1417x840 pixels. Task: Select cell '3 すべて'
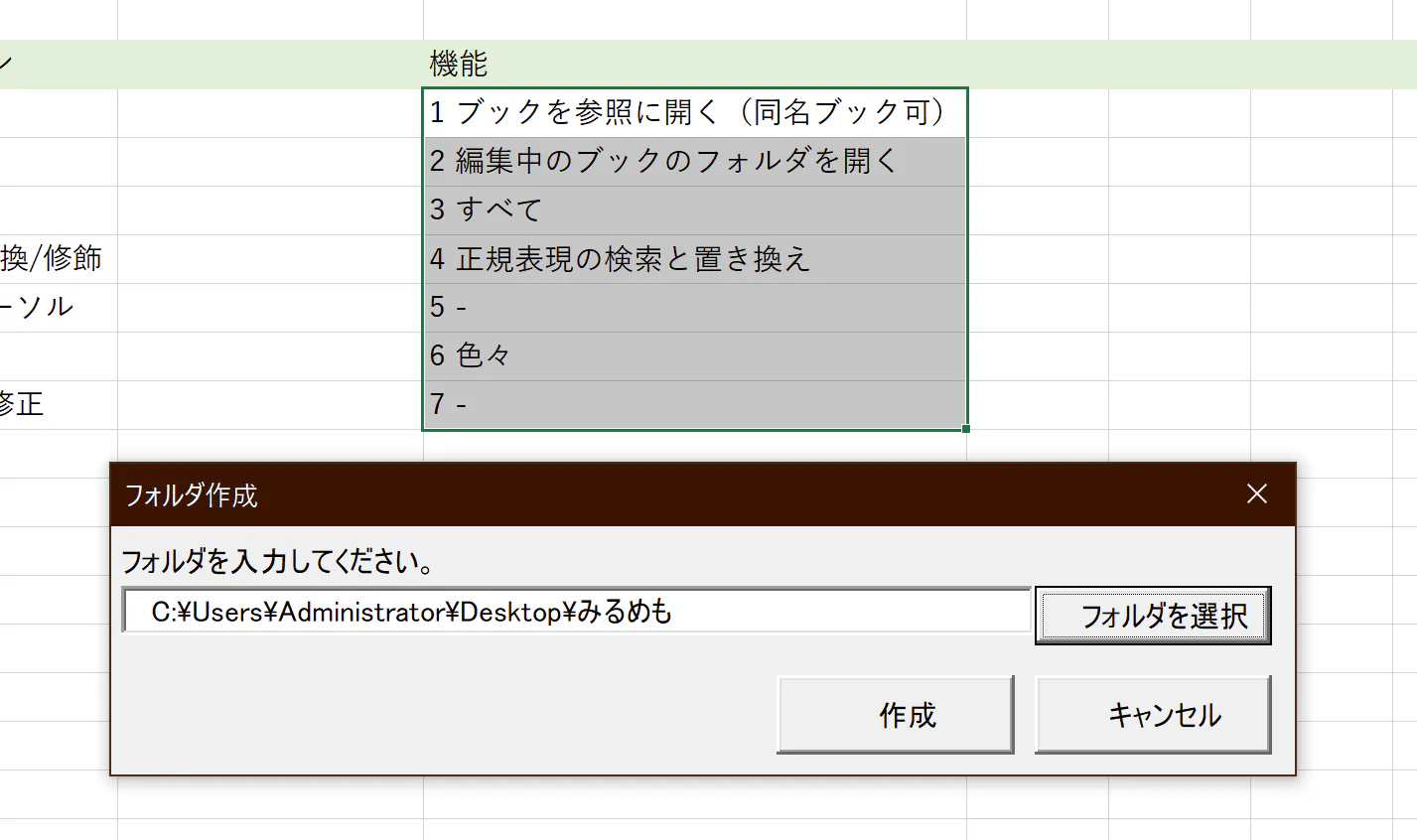tap(695, 210)
